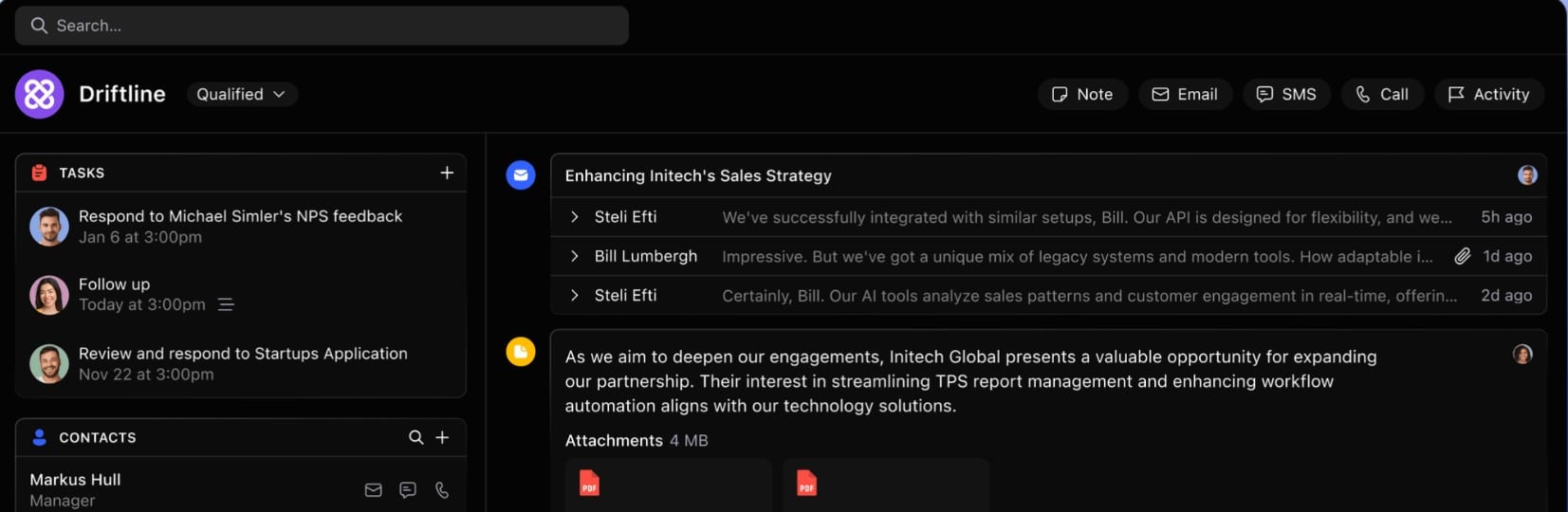This screenshot has width=1568, height=512.
Task: Add a new contact with plus icon
Action: [x=442, y=437]
